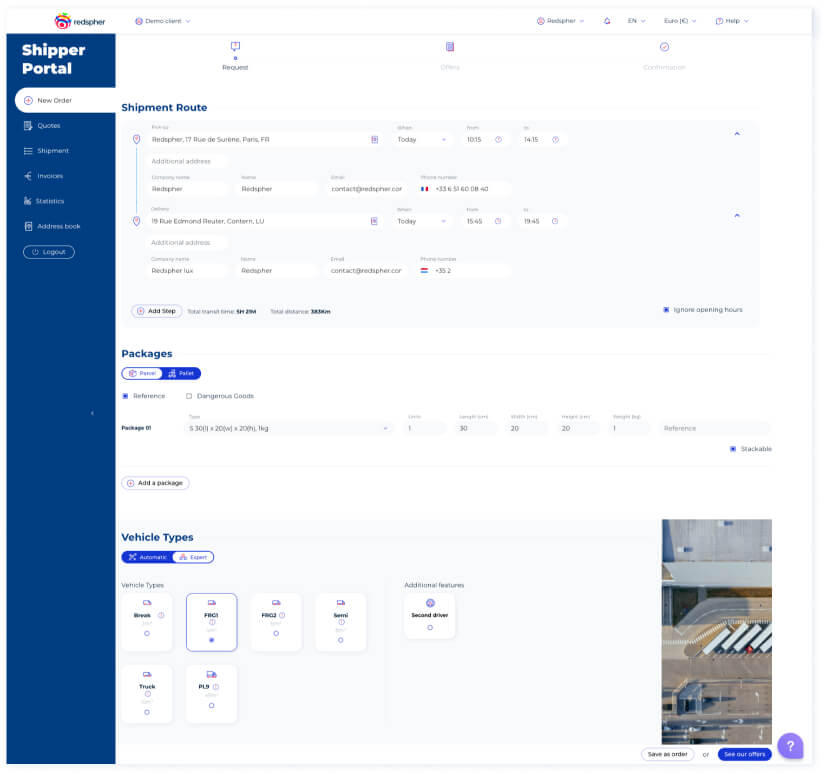Click the Confirmation step icon
826x774 pixels.
point(664,47)
